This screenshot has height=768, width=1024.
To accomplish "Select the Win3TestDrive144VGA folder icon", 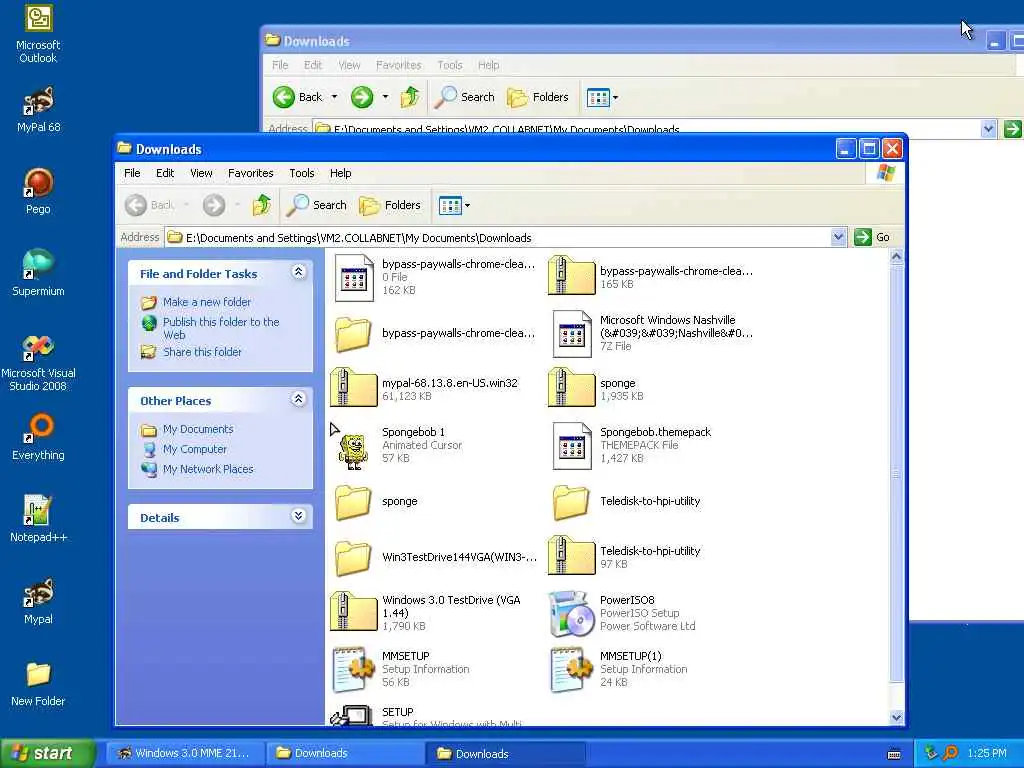I will pos(353,558).
